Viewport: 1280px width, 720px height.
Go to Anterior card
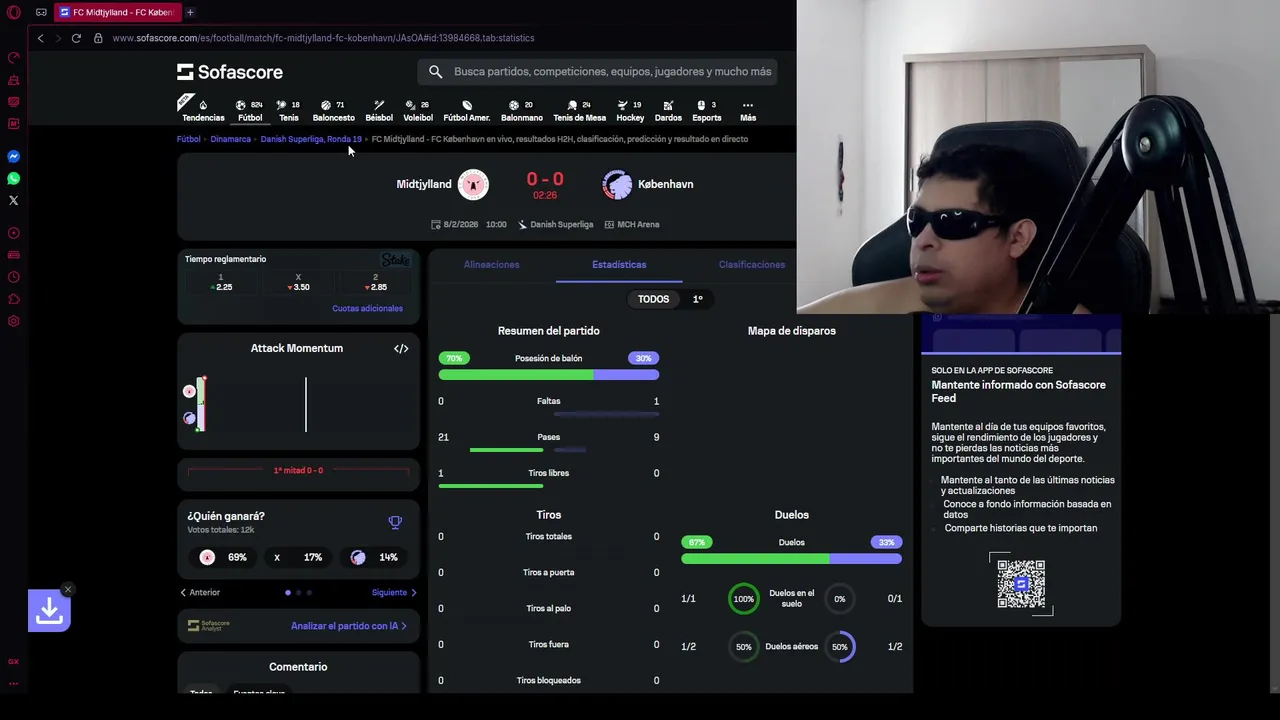coord(200,592)
